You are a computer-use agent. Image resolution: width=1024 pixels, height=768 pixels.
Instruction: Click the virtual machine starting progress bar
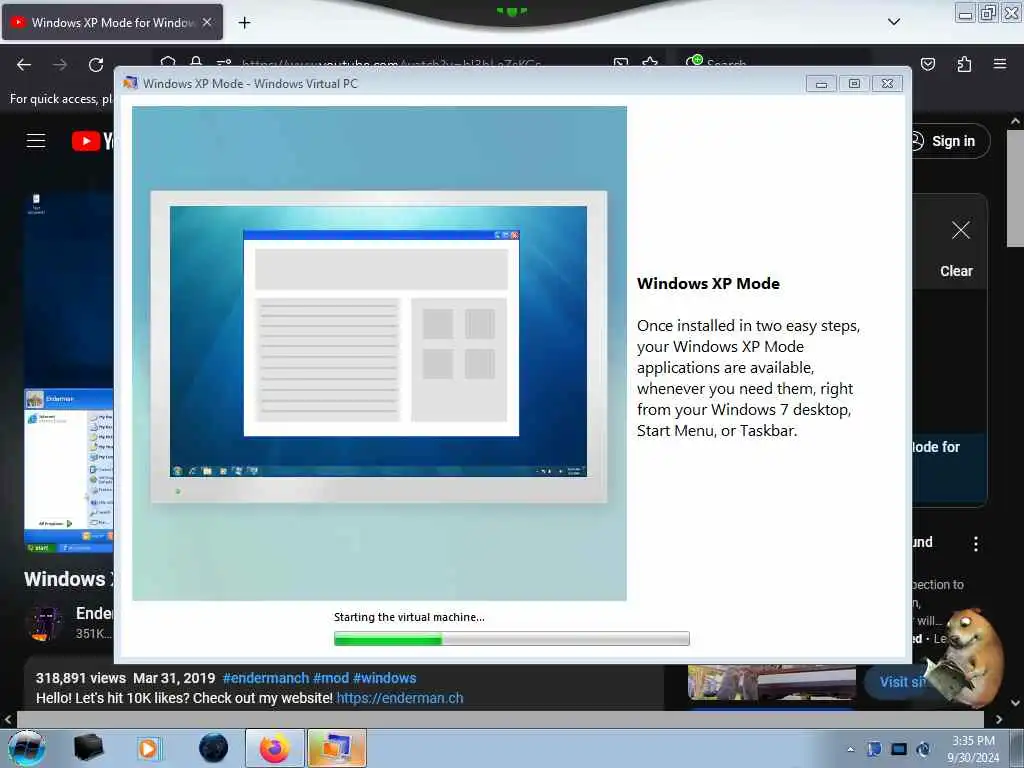pos(511,639)
